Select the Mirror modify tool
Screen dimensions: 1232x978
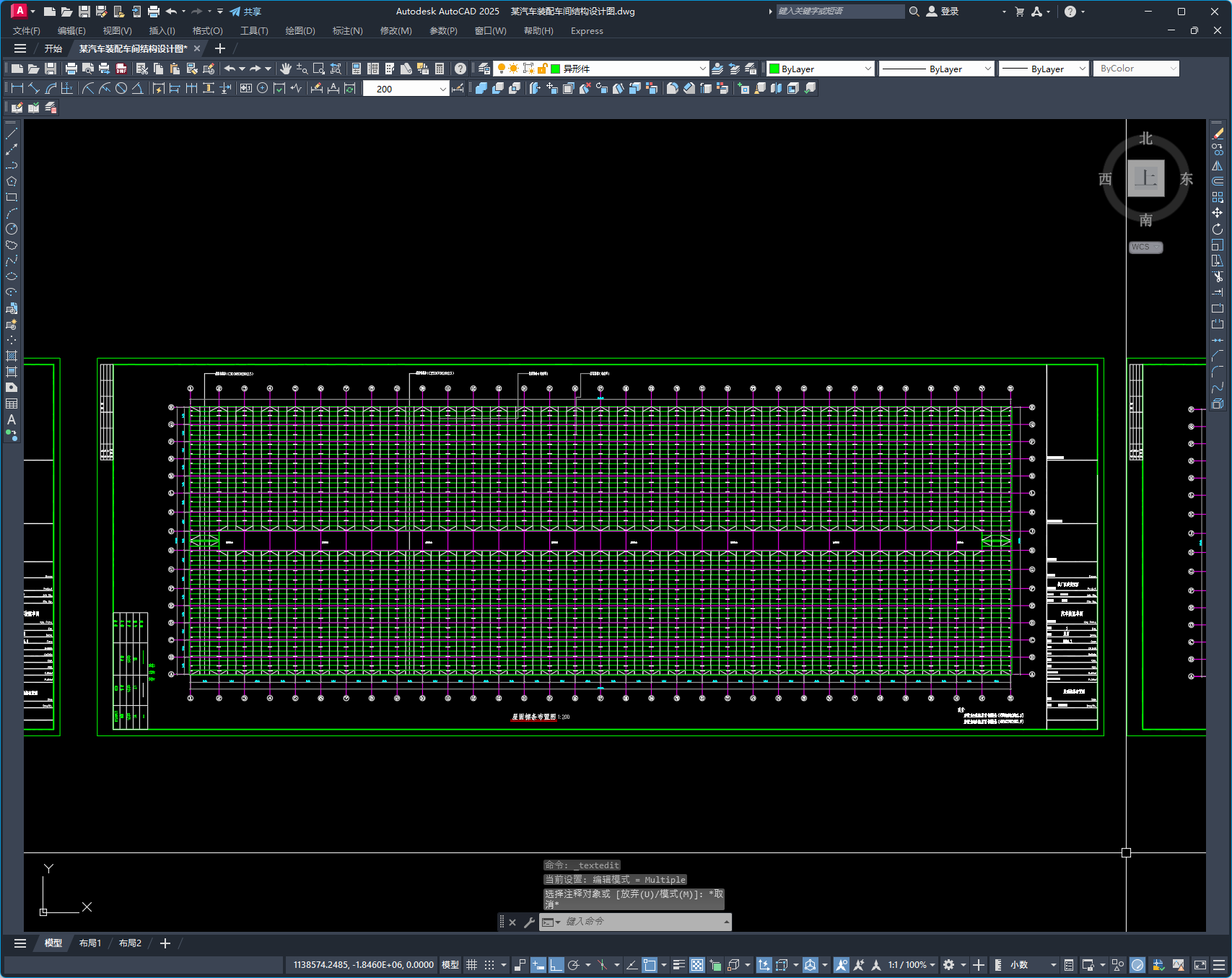coord(1218,166)
